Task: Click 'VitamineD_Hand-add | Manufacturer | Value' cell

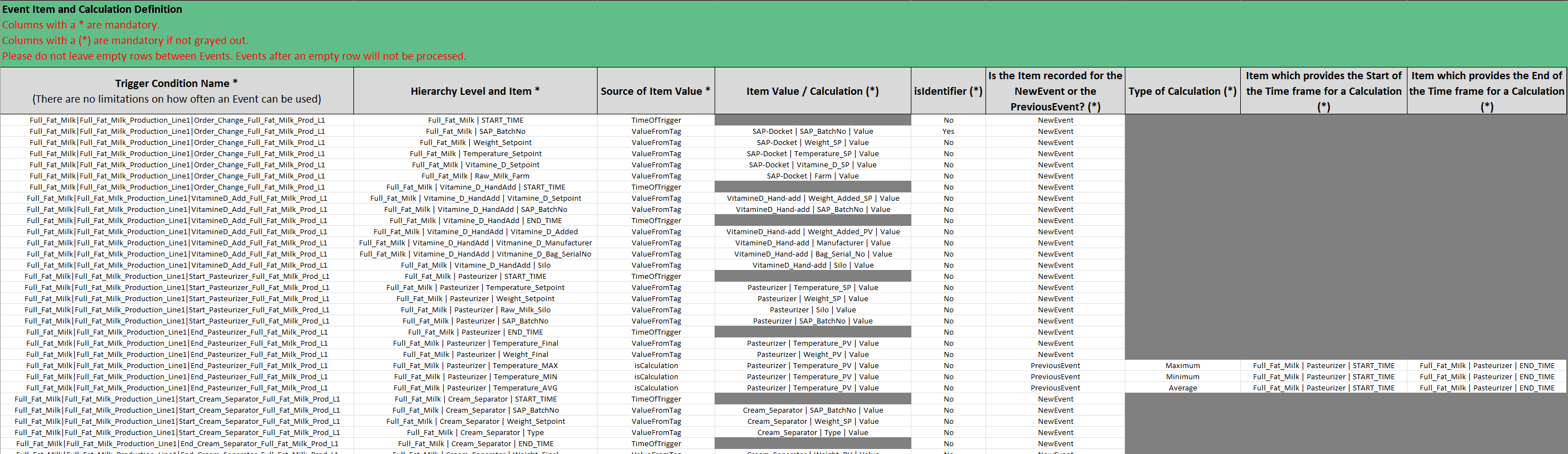Action: click(812, 243)
